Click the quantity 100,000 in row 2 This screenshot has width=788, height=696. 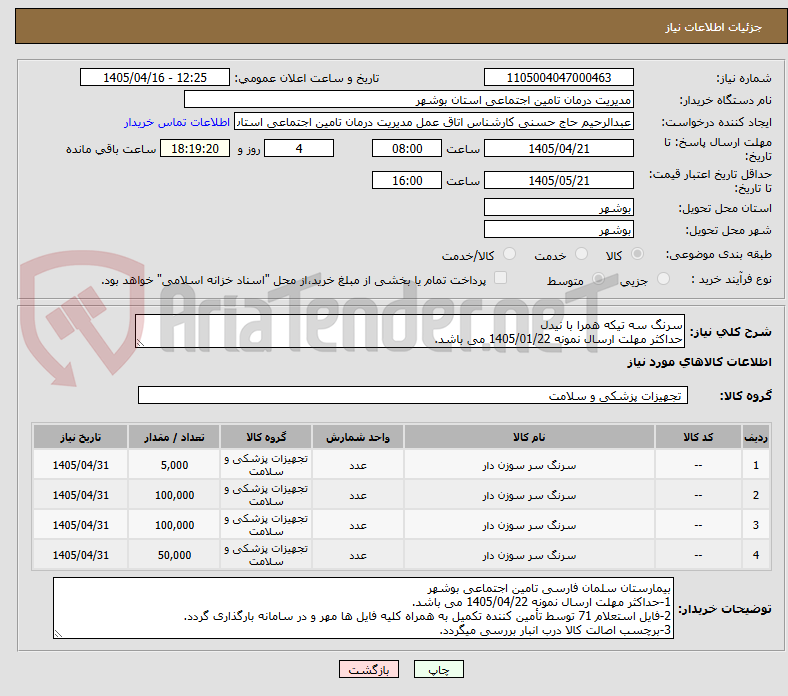coord(174,495)
